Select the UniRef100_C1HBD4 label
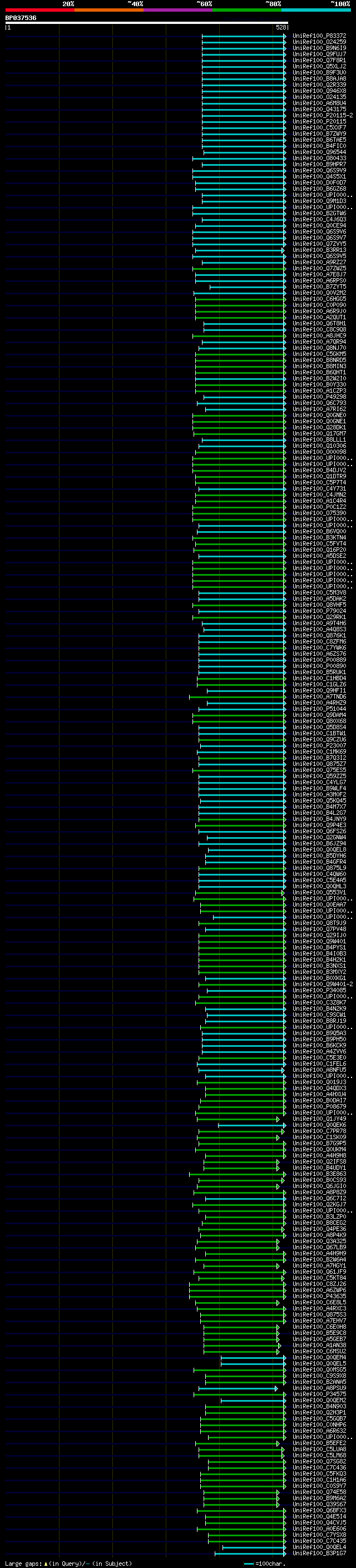This screenshot has height=1568, width=356. tap(319, 678)
